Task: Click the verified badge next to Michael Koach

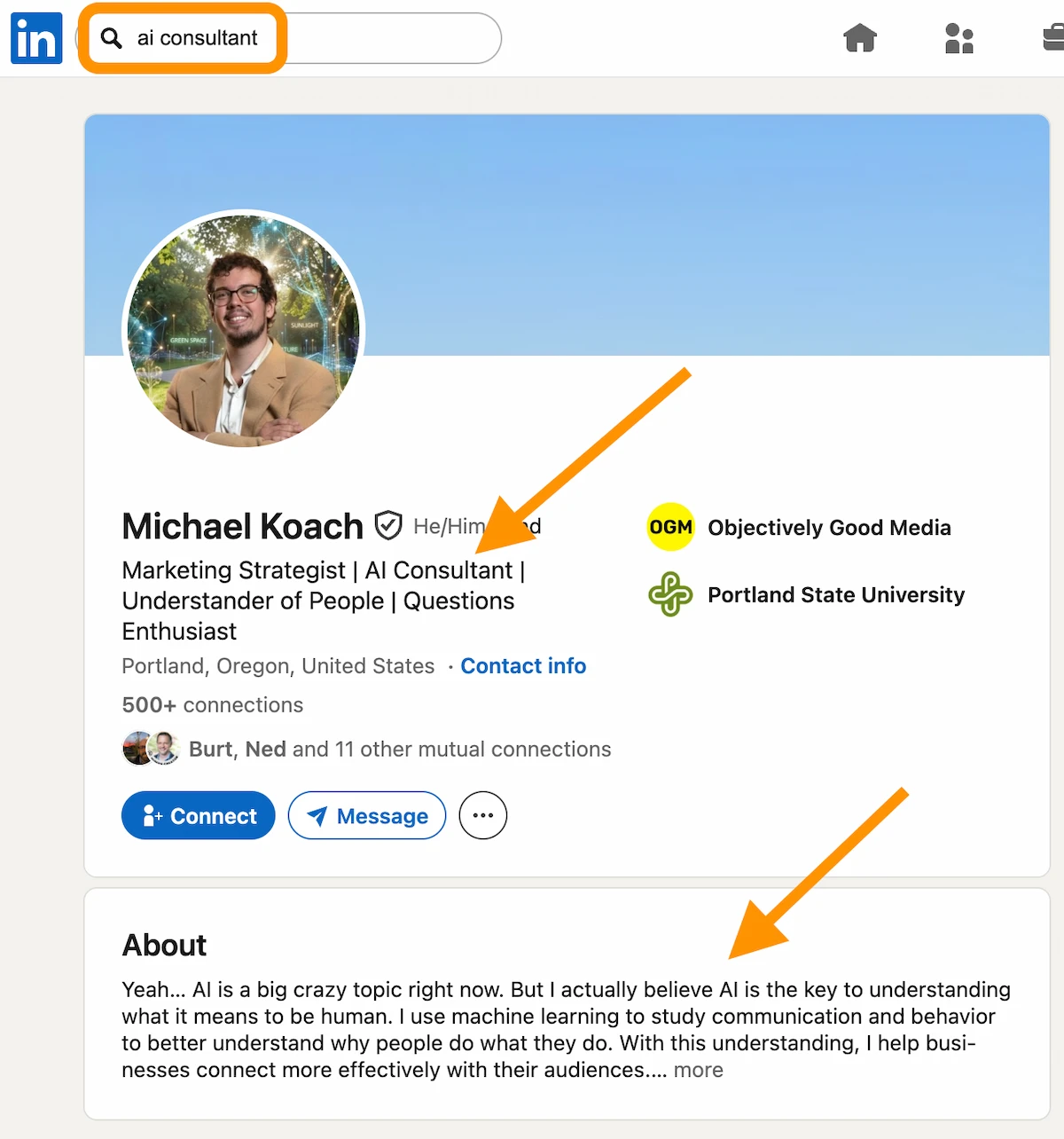Action: 388,525
